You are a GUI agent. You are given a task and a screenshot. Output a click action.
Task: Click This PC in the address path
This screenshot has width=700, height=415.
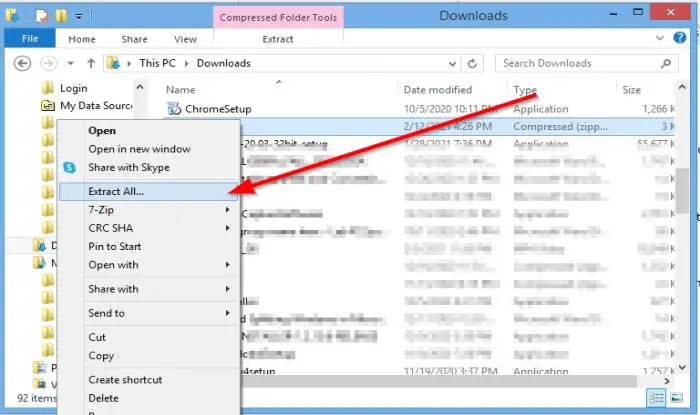[x=158, y=63]
